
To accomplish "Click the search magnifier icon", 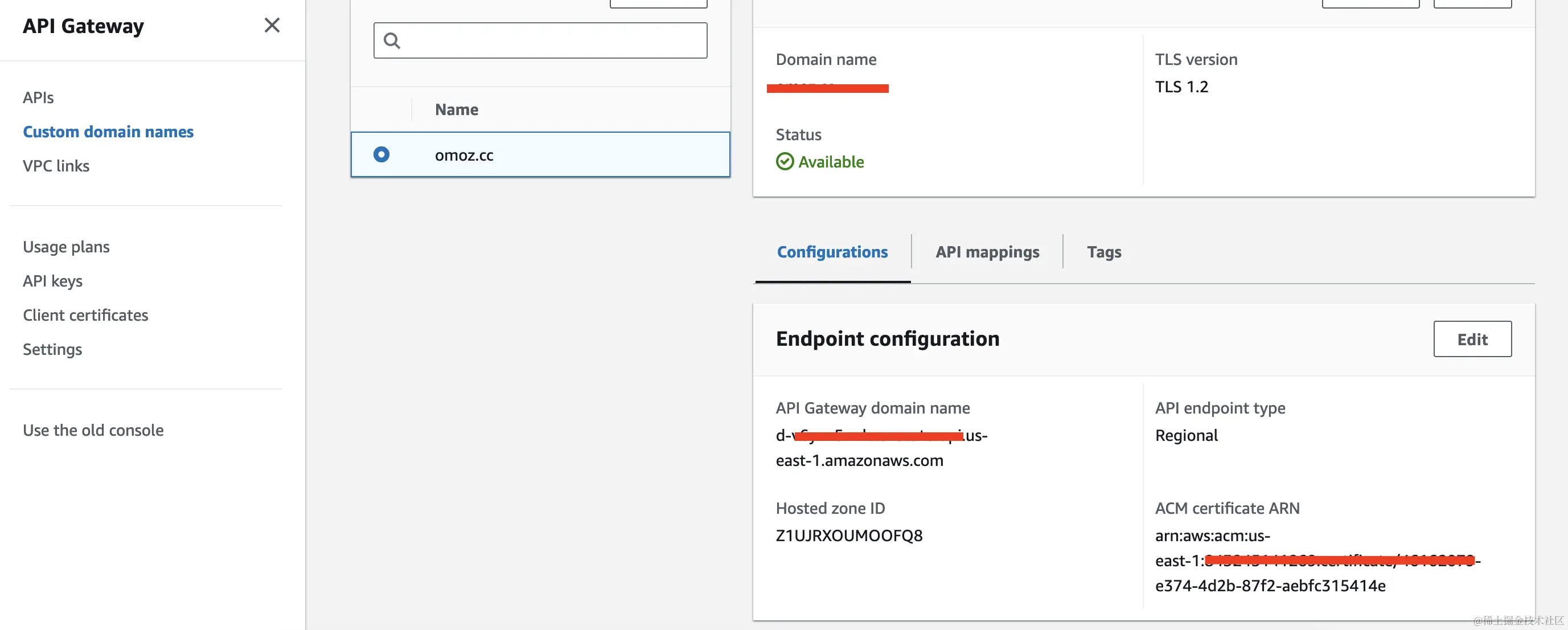I will click(392, 41).
